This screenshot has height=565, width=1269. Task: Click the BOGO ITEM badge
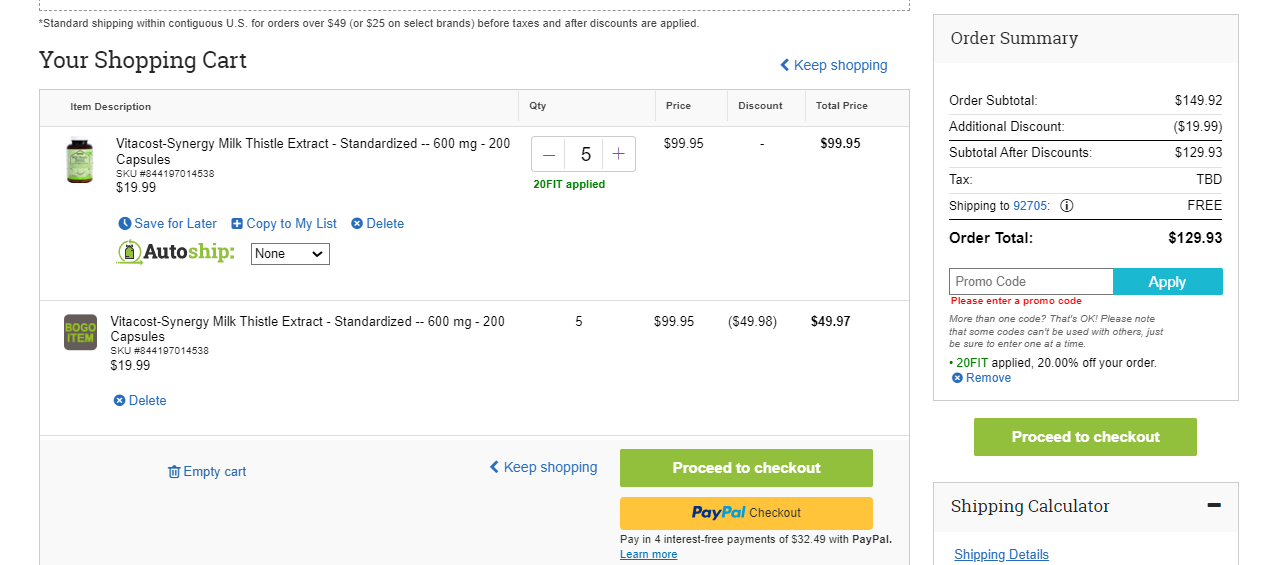click(x=81, y=332)
